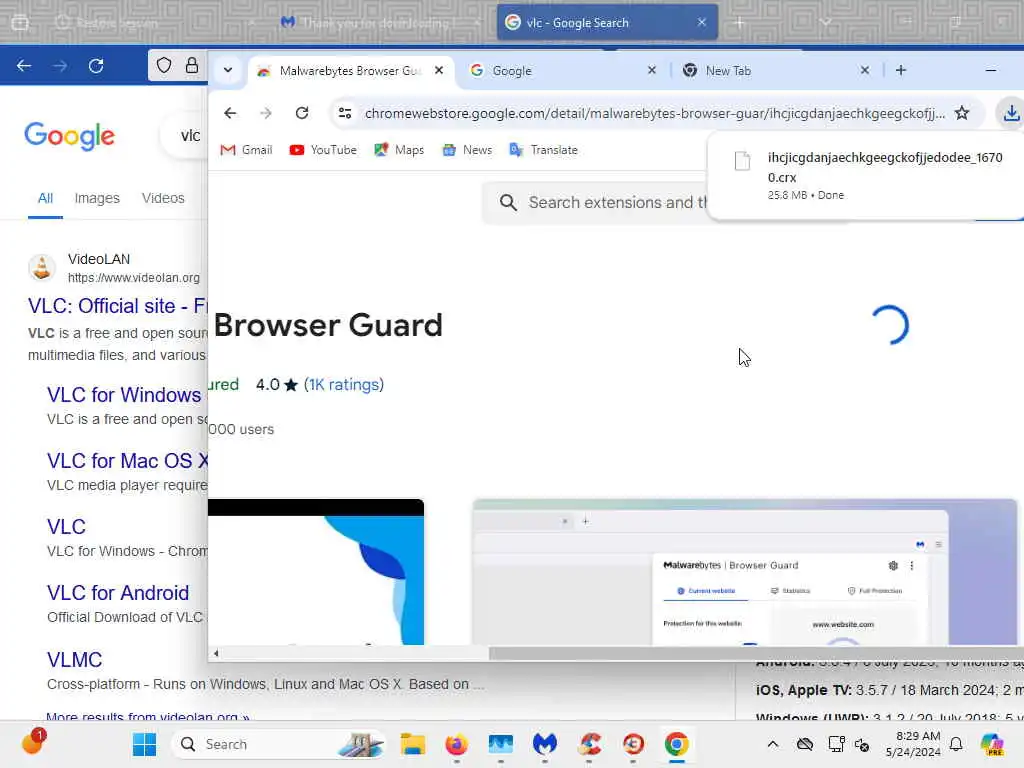Open YouTube bookmark
The image size is (1024, 768).
click(x=323, y=150)
